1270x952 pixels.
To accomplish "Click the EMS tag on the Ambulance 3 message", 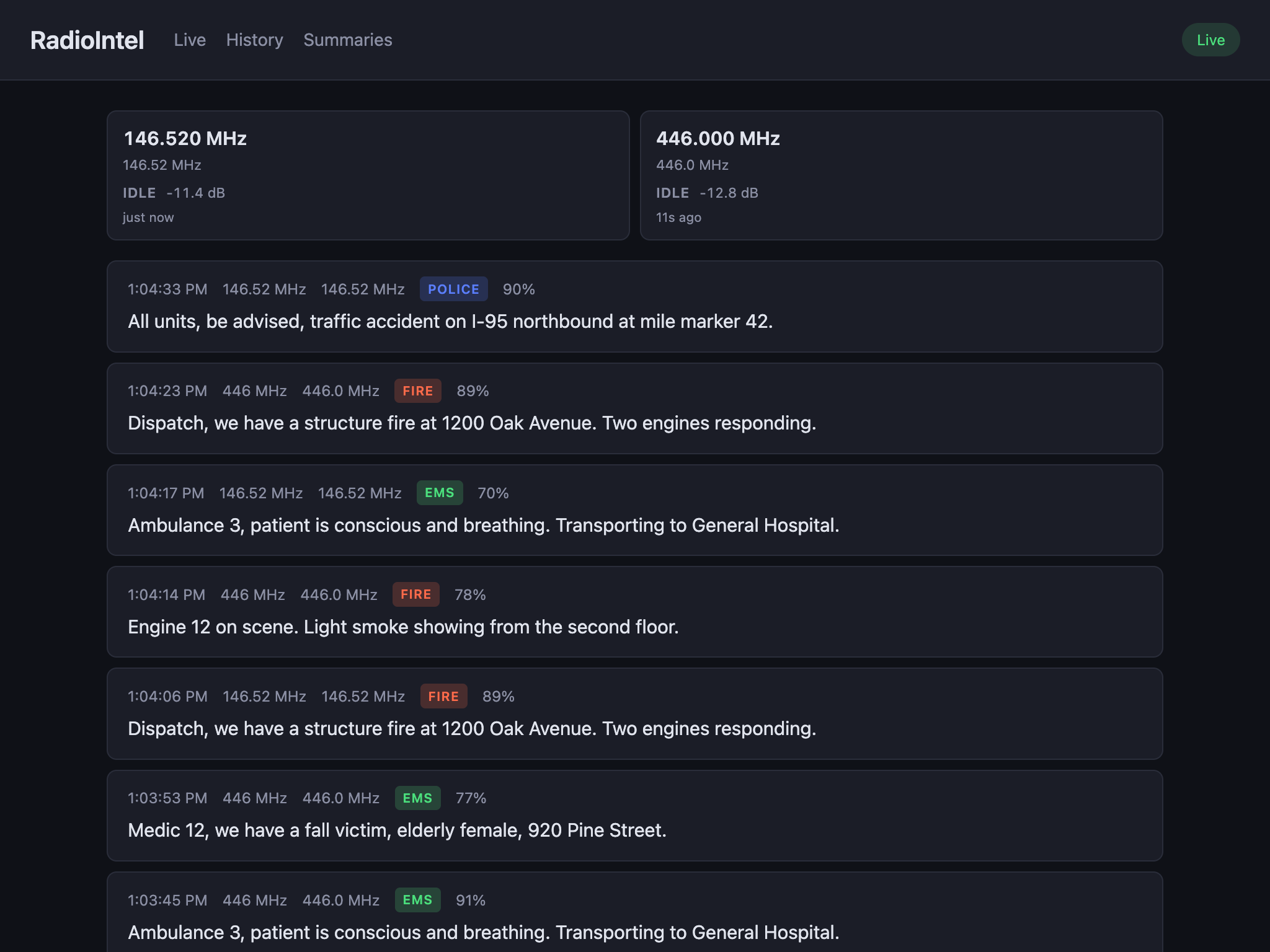I will coord(439,492).
